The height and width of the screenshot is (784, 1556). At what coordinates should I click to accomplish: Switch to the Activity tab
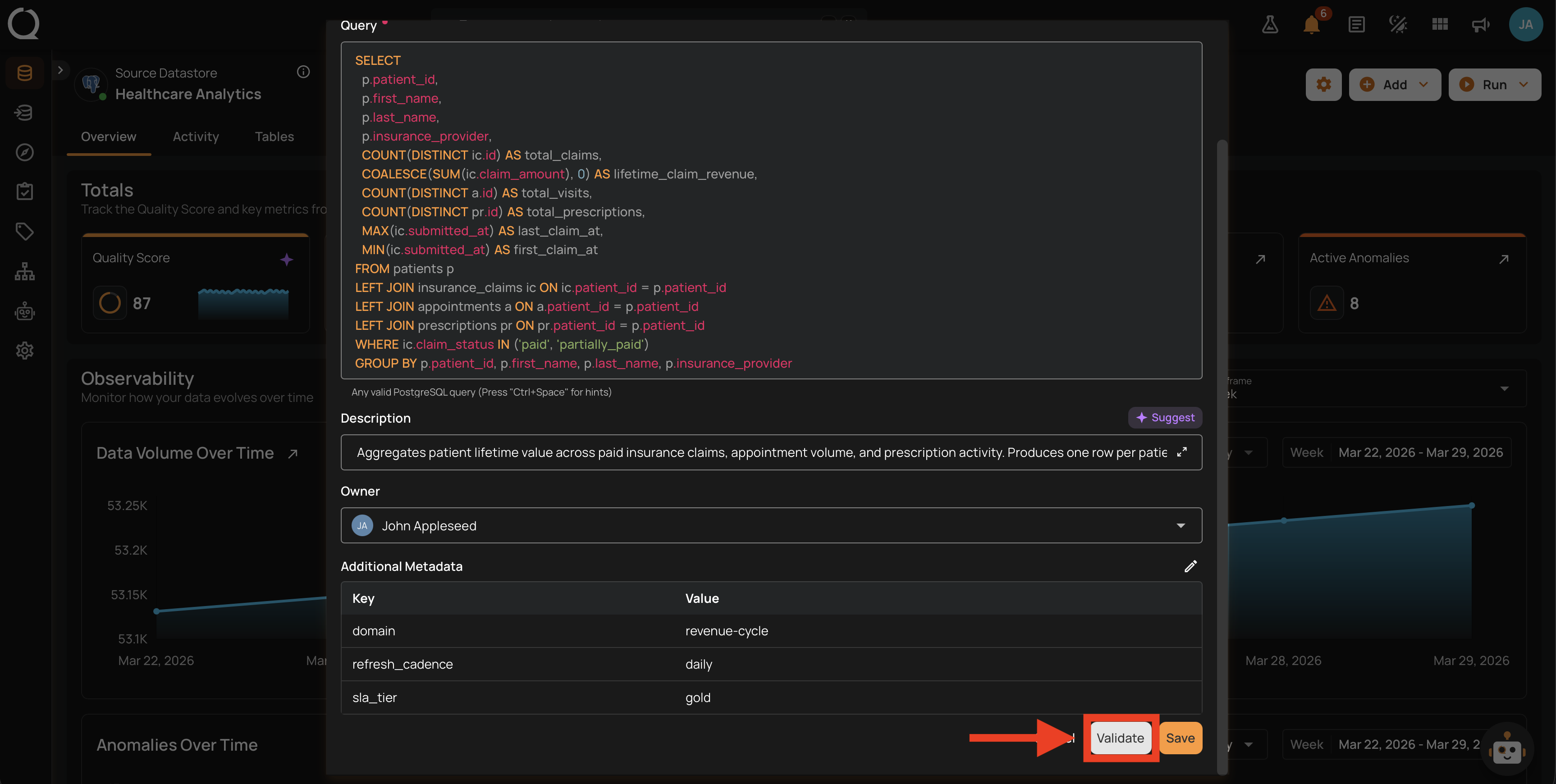196,137
